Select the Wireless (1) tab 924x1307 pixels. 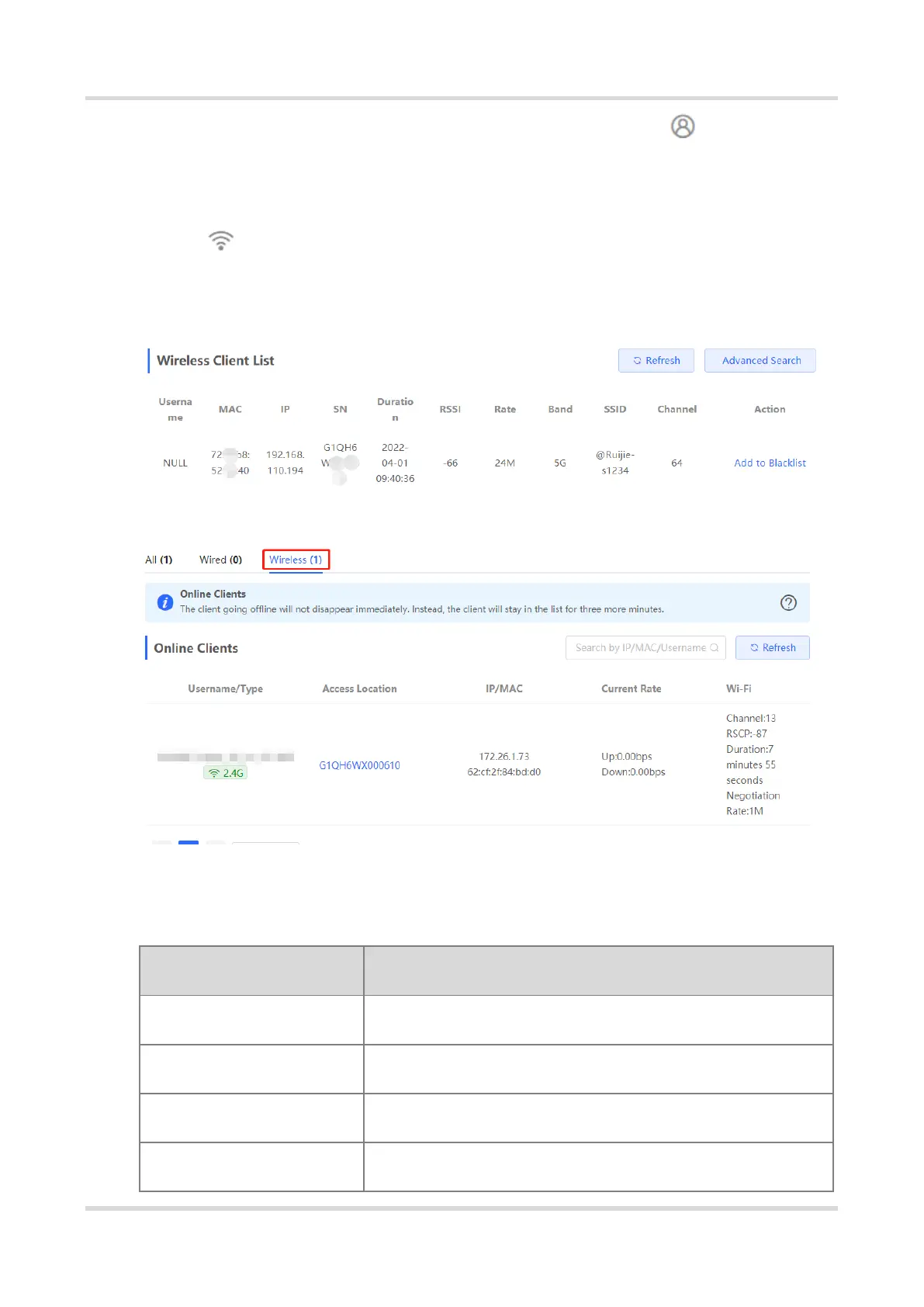click(296, 560)
